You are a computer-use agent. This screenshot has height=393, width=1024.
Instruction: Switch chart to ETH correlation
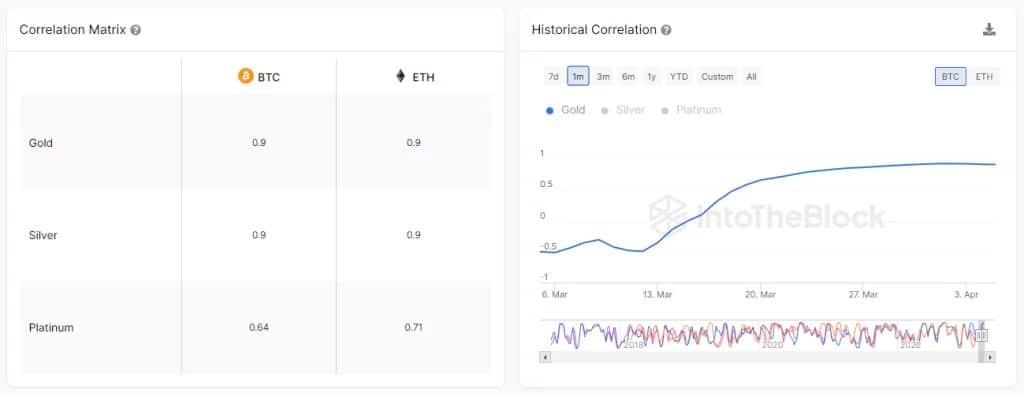pyautogui.click(x=984, y=76)
